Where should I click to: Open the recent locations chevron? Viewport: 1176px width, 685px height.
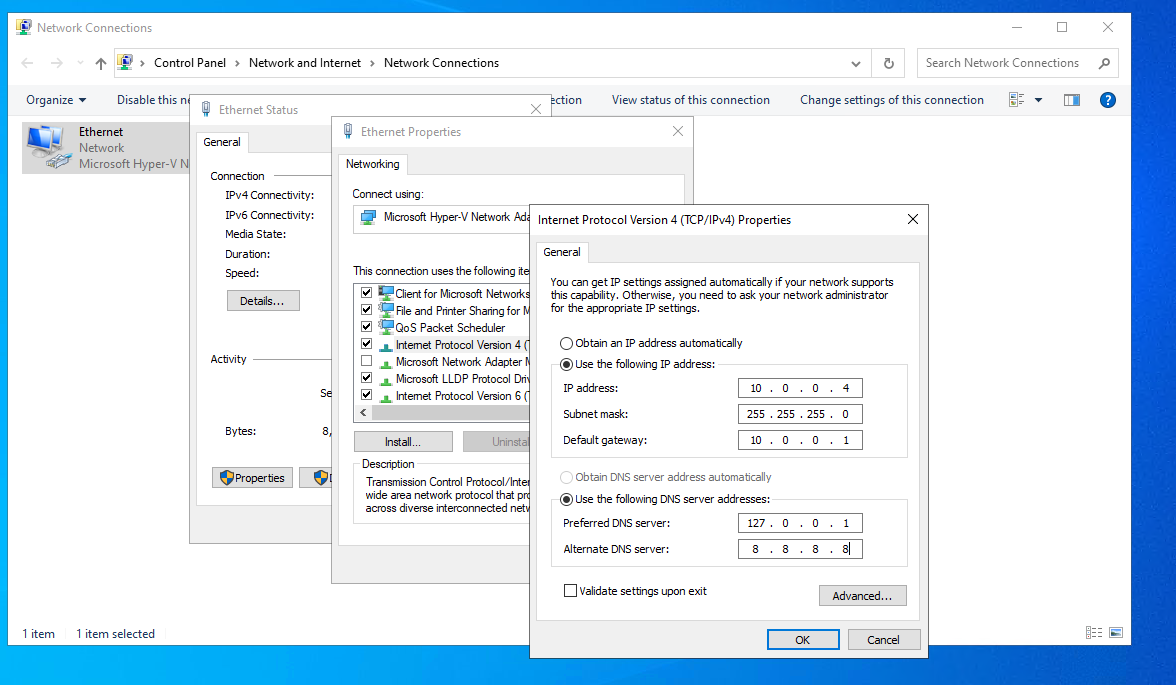(x=80, y=63)
